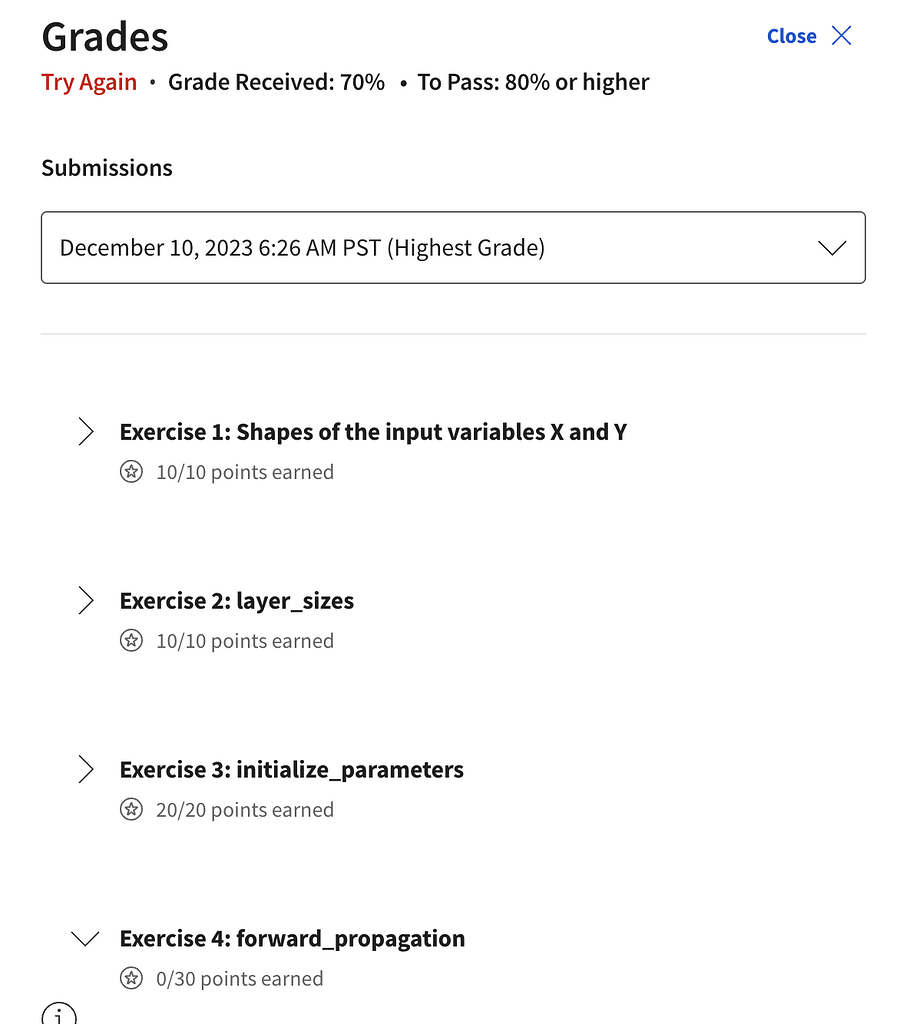Click the red Try Again text

(x=89, y=82)
